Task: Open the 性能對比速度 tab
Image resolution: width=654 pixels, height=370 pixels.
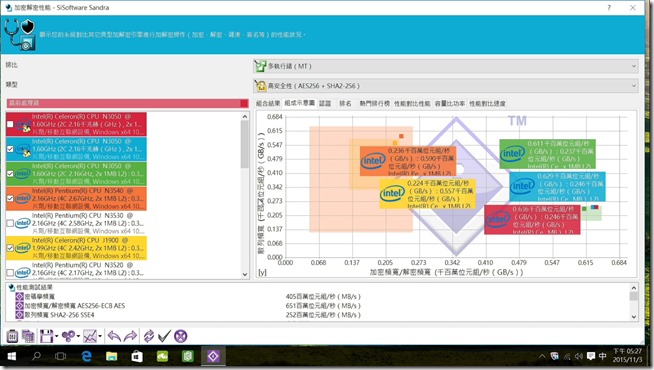Action: click(487, 103)
